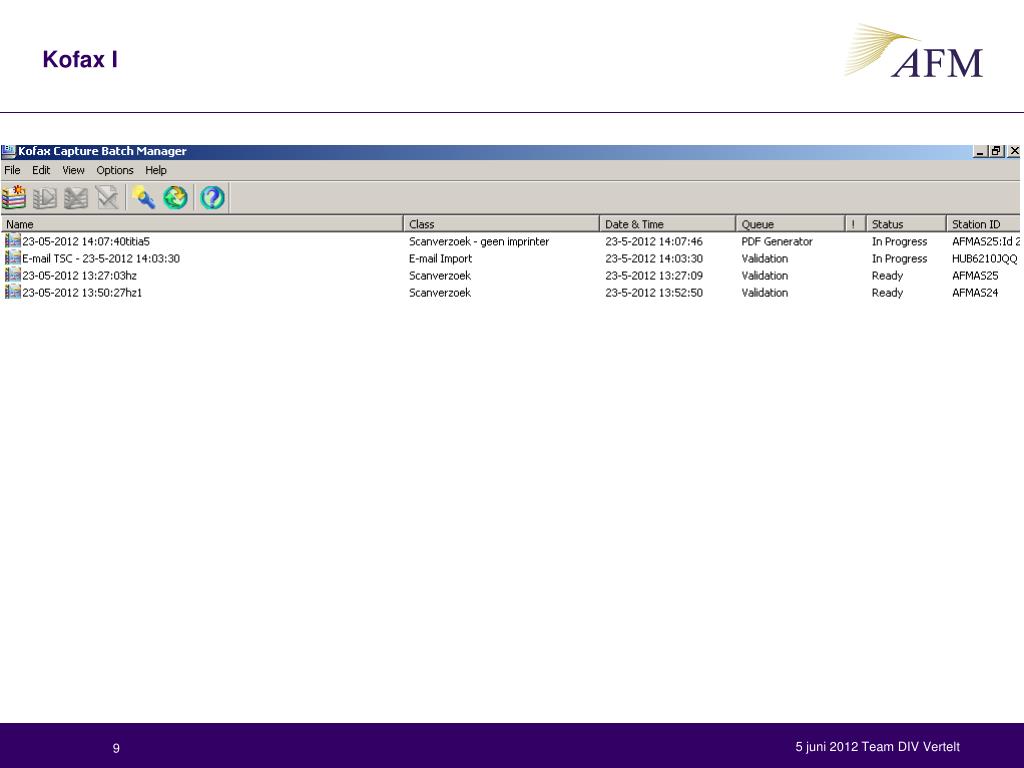This screenshot has height=768, width=1024.
Task: Sort by the Queue column header
Action: coord(791,224)
